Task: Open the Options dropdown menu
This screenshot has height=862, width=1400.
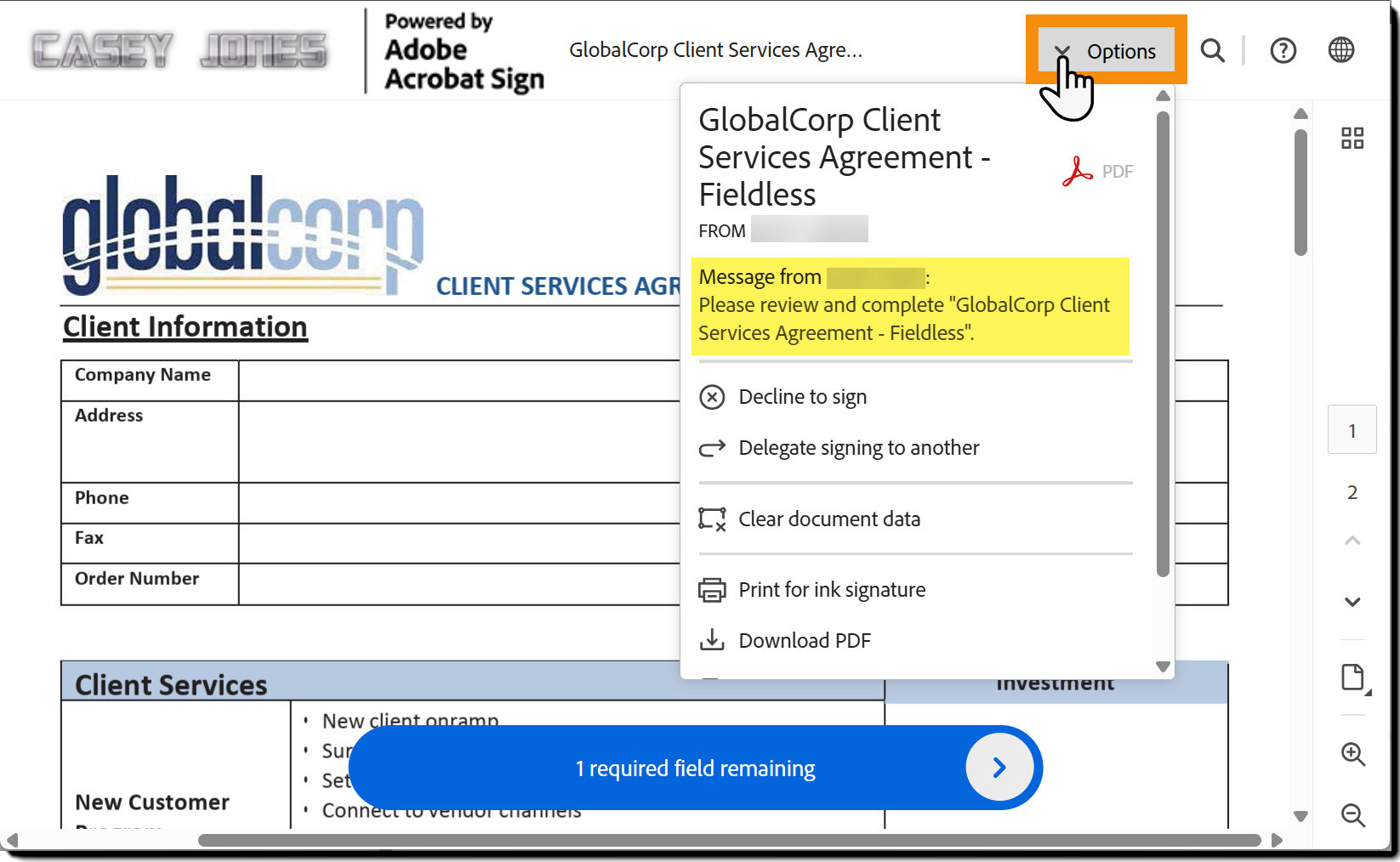Action: [x=1105, y=51]
